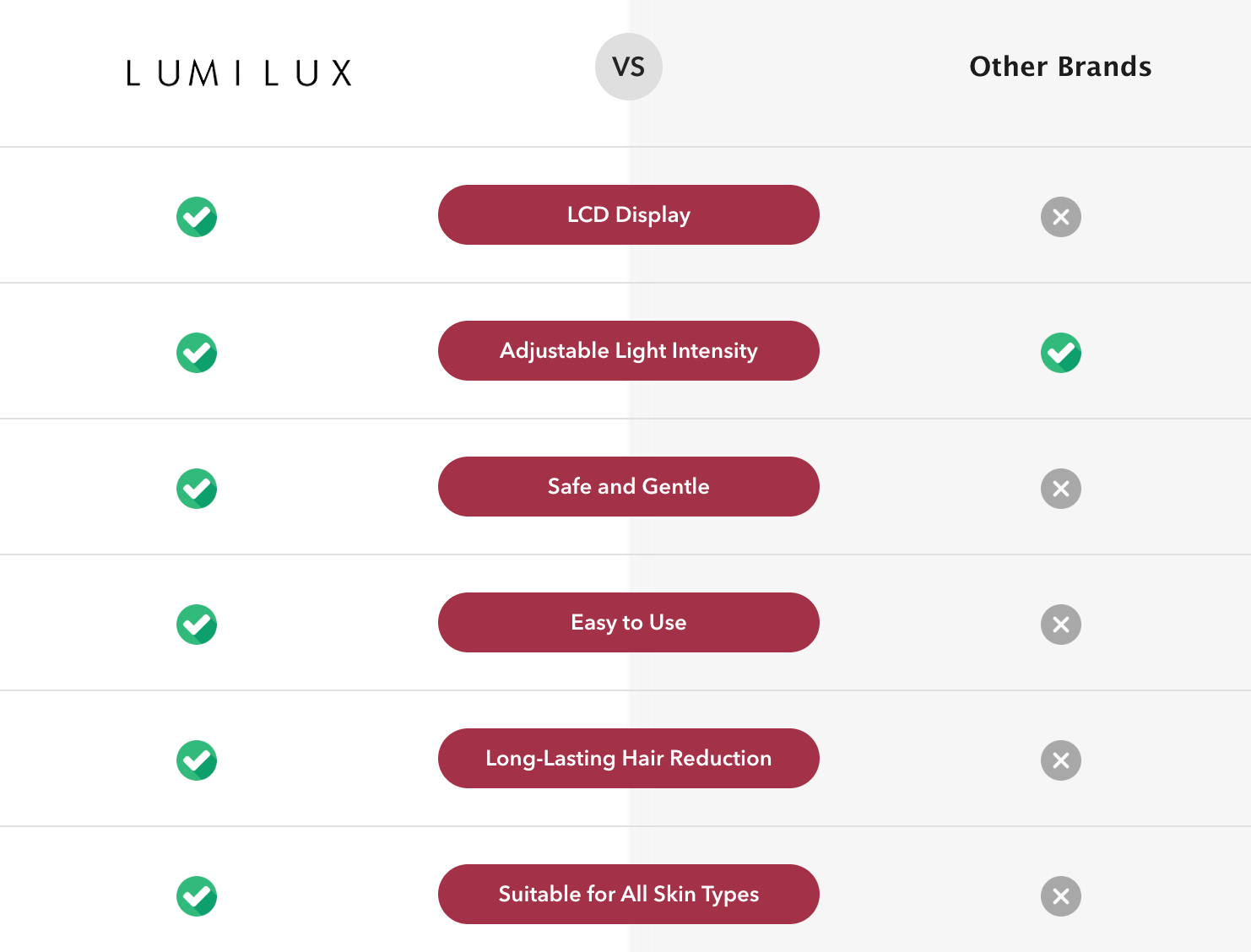This screenshot has width=1251, height=952.
Task: Click gray X for Suitable for All Skin Types
Action: pos(1061,896)
